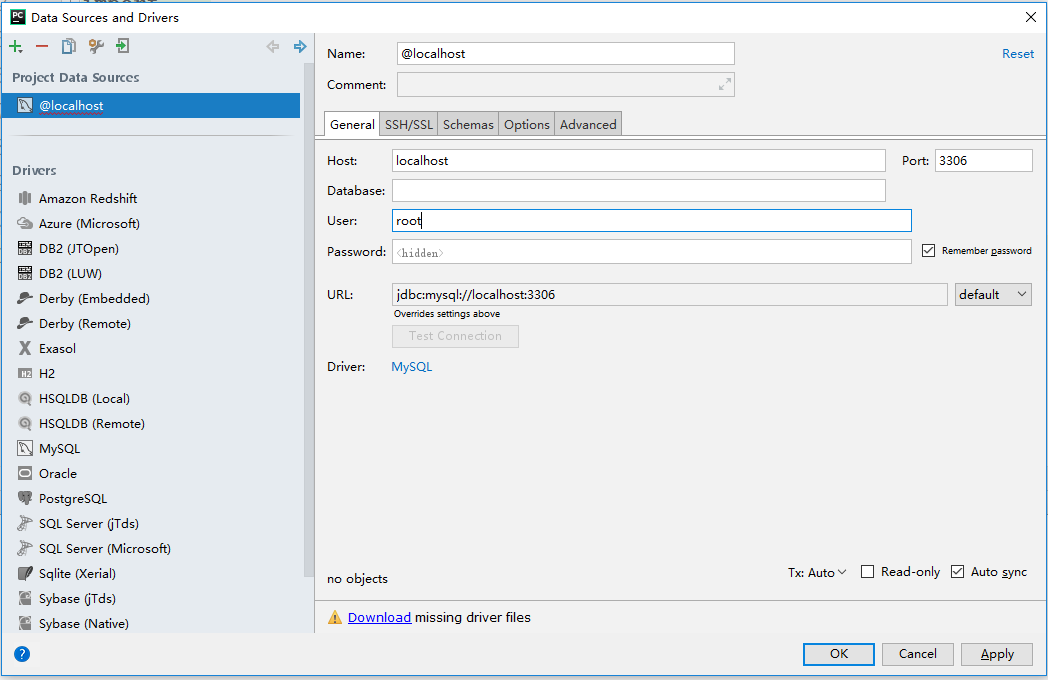This screenshot has height=680, width=1048.
Task: Enable the Read-only checkbox
Action: (868, 572)
